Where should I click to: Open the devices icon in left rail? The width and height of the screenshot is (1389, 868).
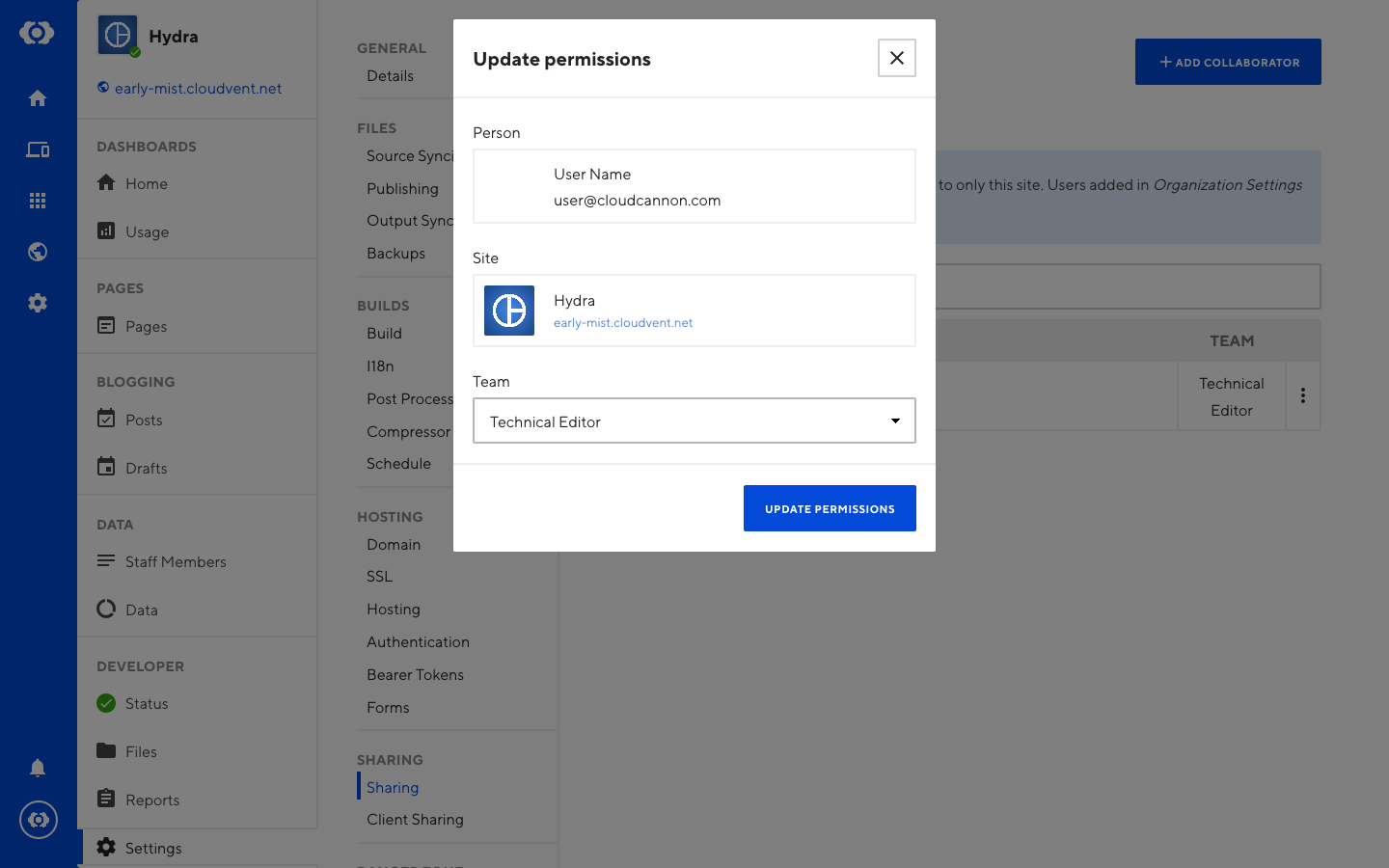[38, 149]
